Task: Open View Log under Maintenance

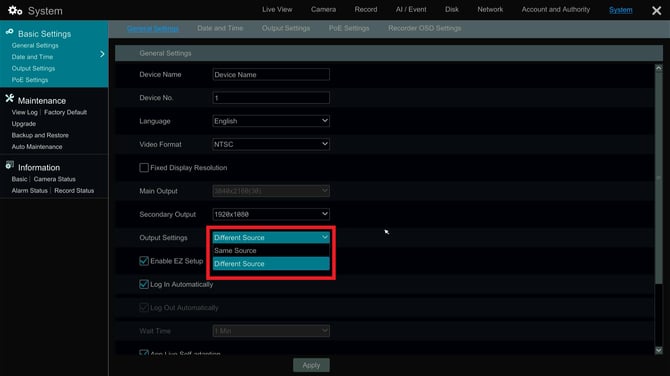Action: coord(24,112)
